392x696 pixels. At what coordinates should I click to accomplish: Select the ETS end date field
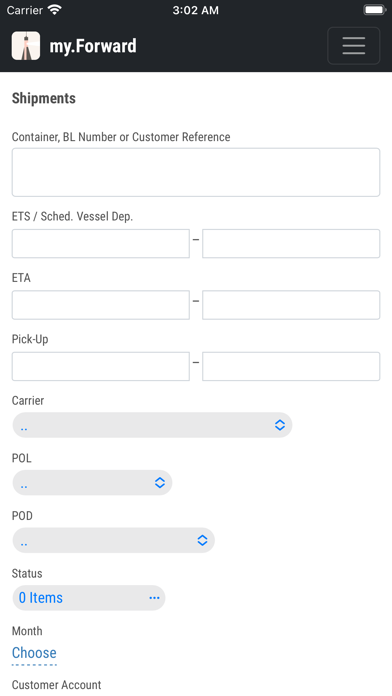point(291,243)
